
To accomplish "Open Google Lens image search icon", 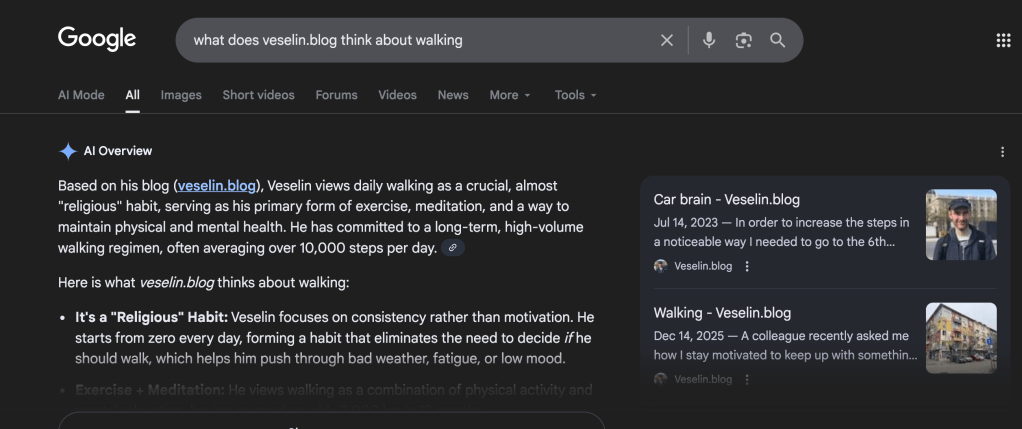I will point(743,40).
